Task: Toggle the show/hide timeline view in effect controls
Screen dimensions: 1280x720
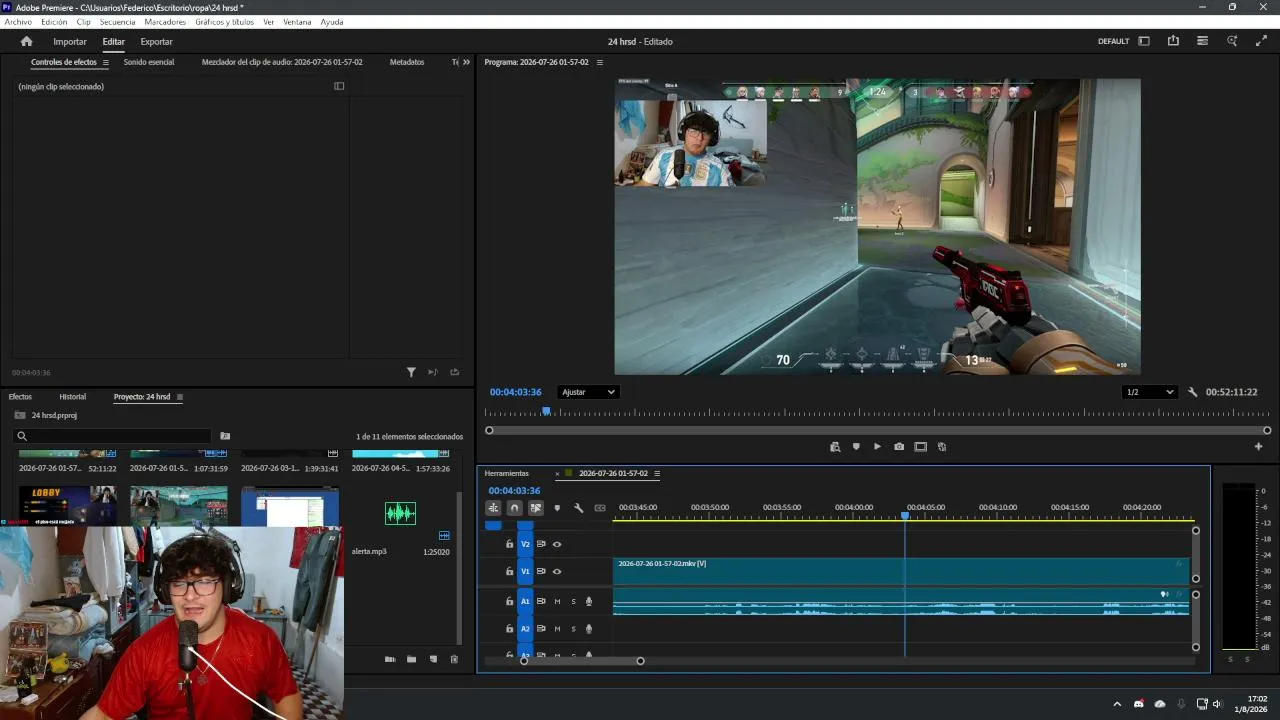Action: [339, 86]
